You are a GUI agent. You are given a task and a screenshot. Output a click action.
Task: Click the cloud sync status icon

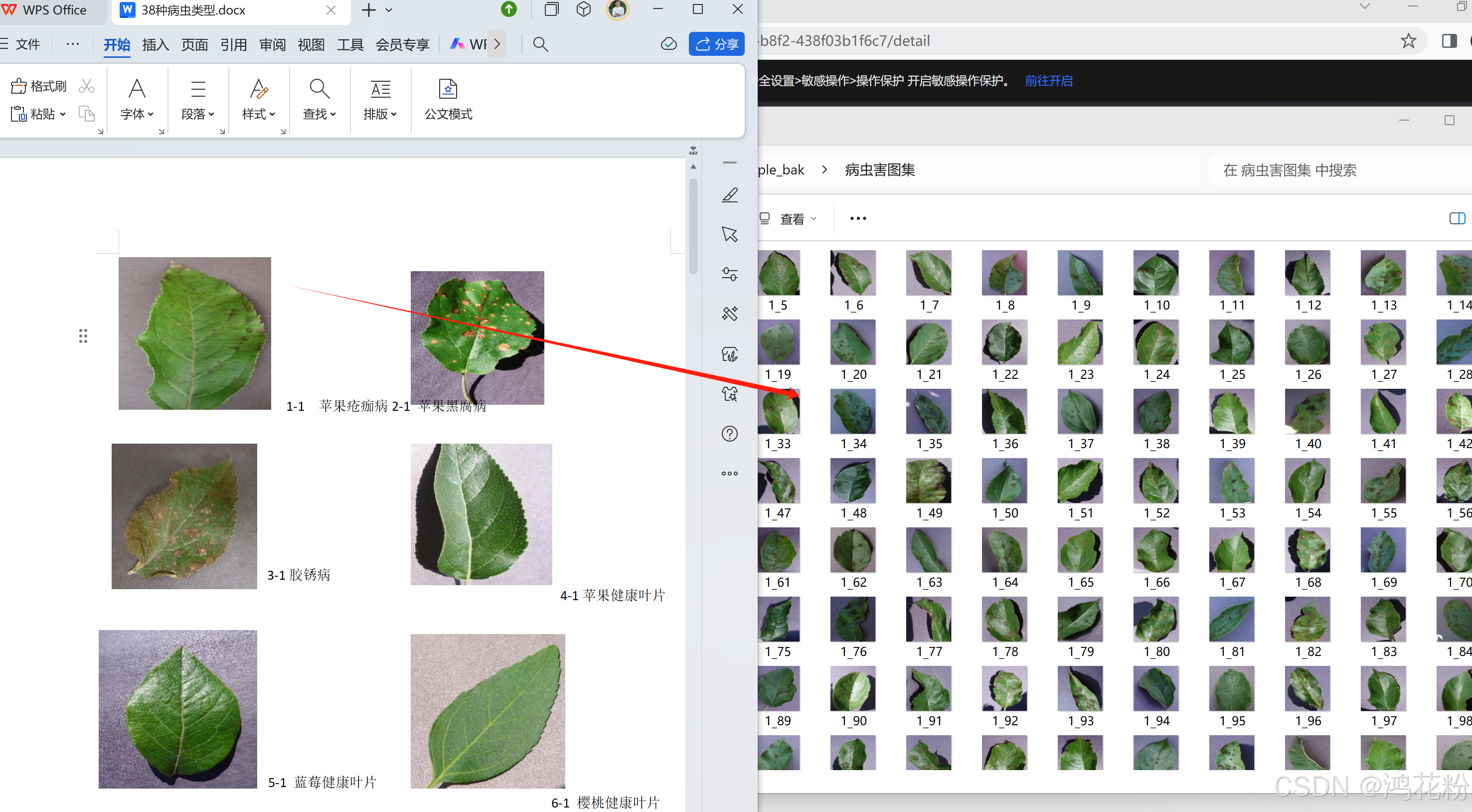click(x=668, y=44)
